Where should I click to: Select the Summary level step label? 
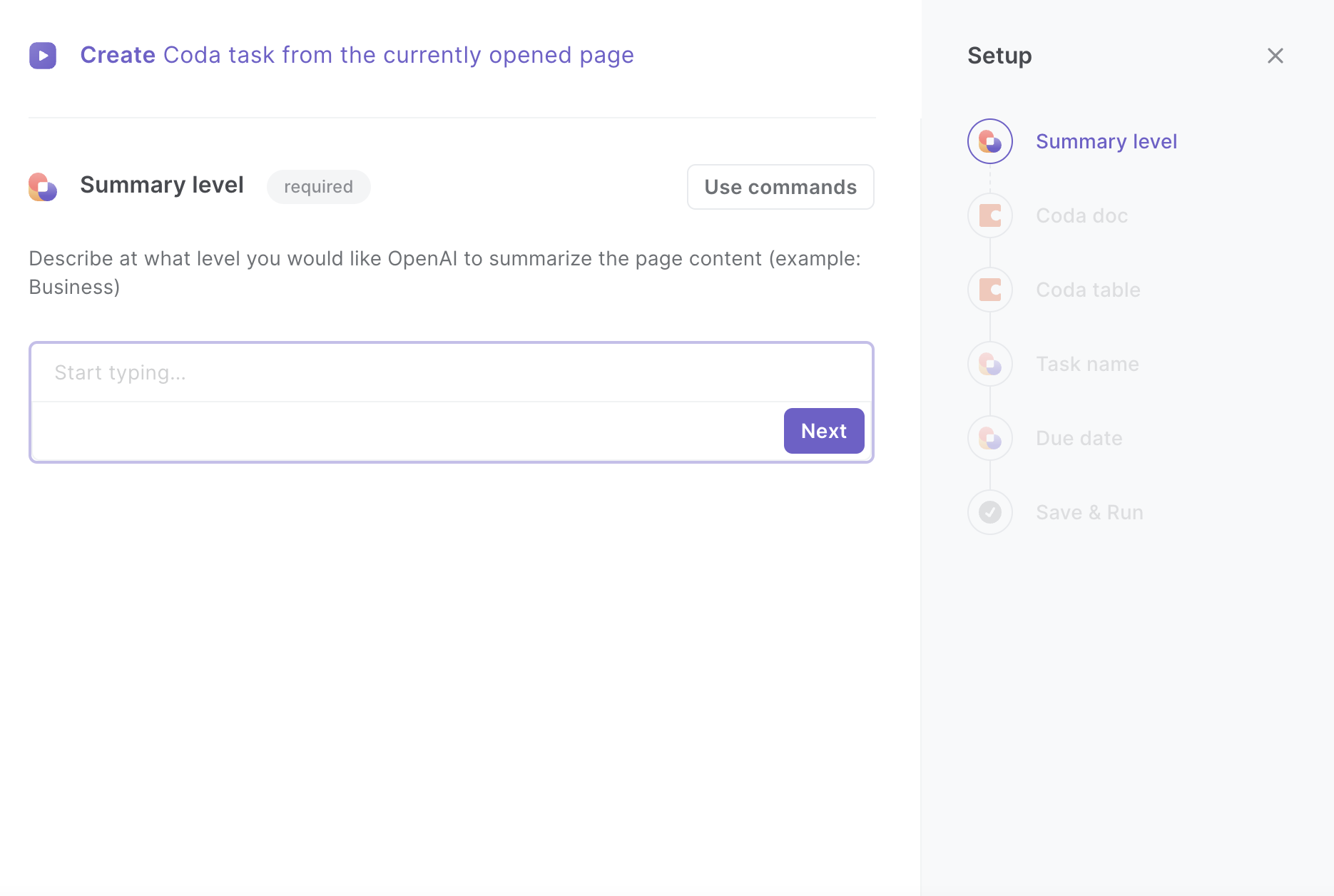1106,142
